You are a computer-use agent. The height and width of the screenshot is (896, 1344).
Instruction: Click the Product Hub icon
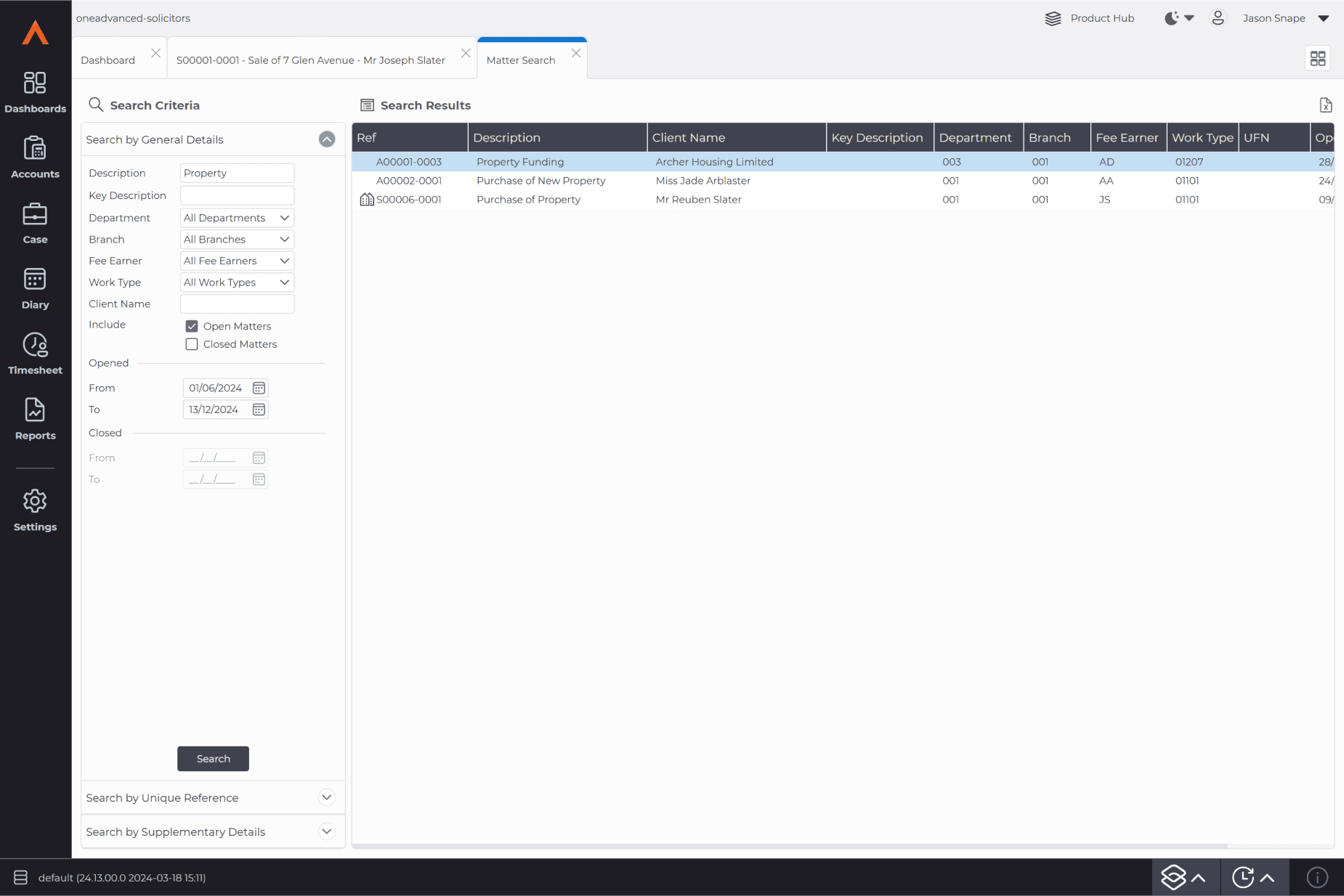coord(1053,18)
